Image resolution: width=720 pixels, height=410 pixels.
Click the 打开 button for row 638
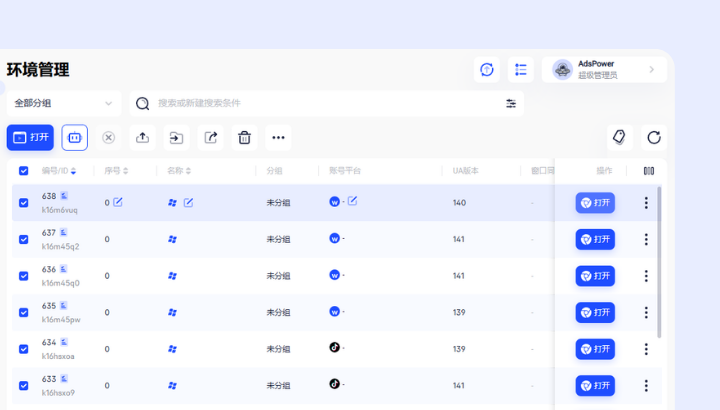tap(595, 202)
